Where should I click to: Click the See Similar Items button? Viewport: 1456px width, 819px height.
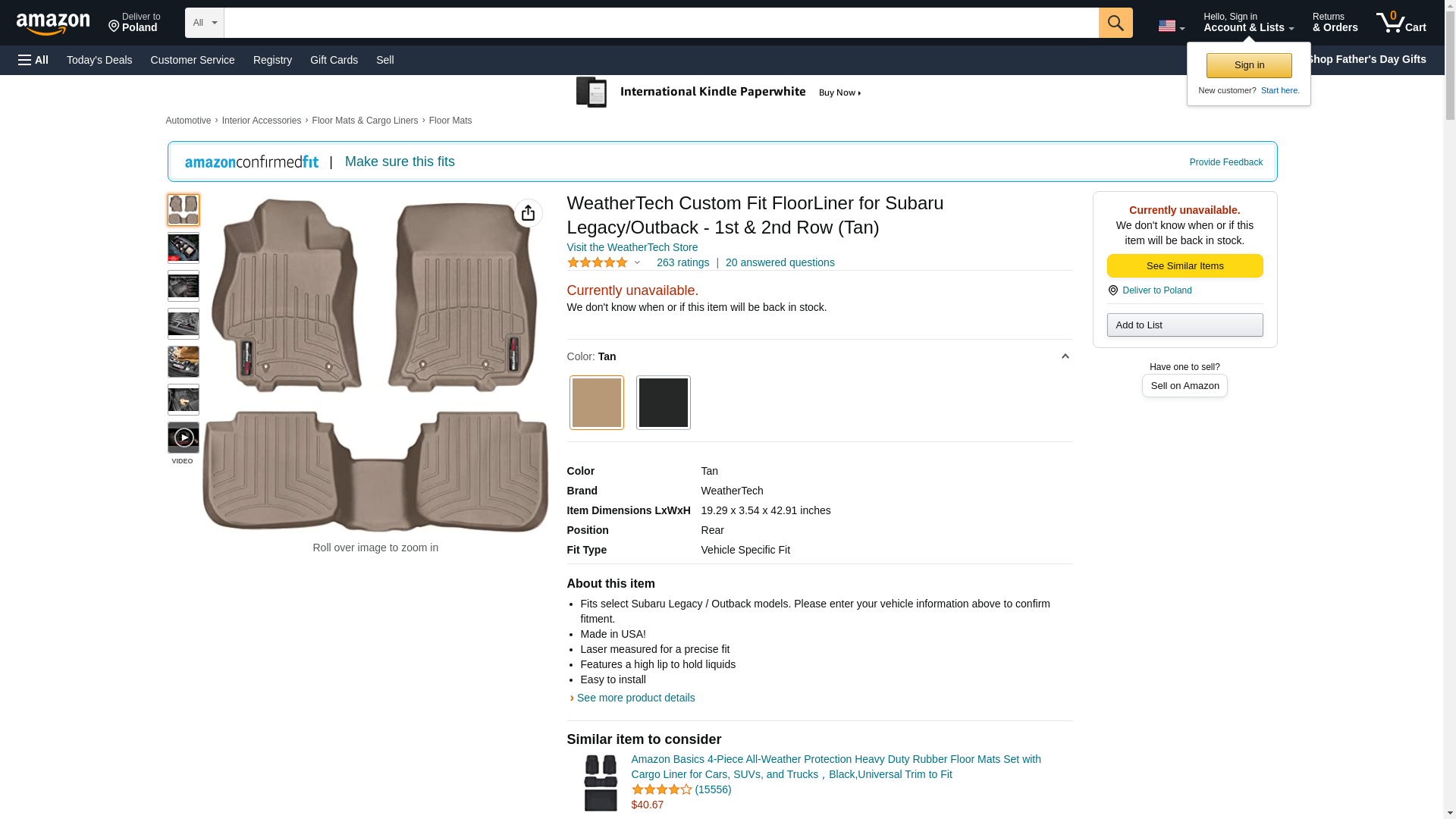click(x=1185, y=265)
